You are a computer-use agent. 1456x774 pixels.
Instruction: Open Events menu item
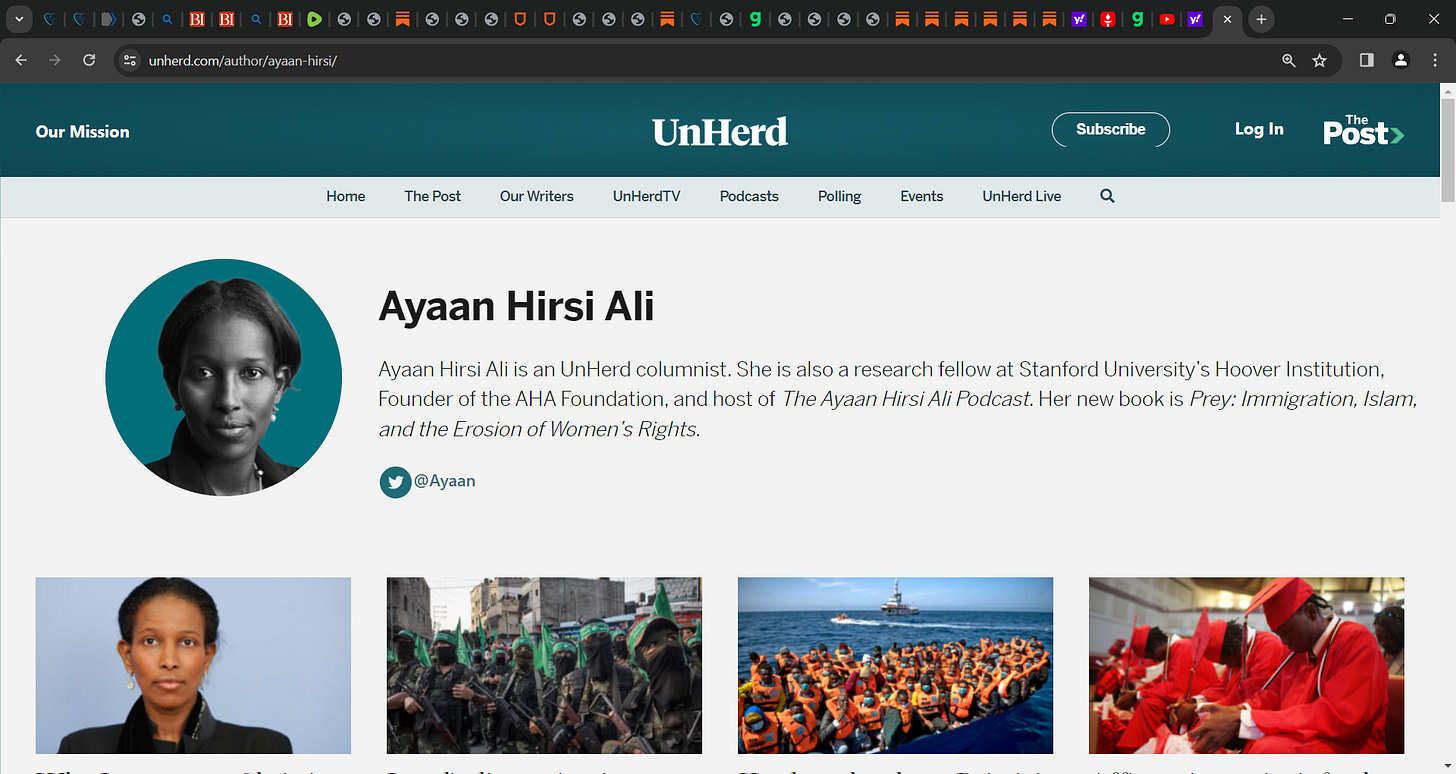pos(921,196)
